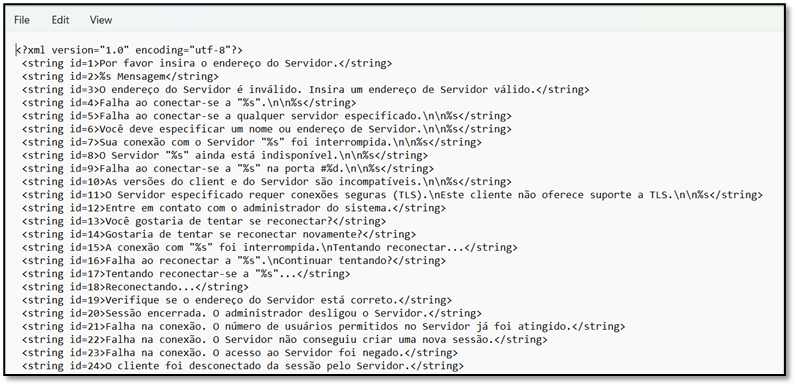Image resolution: width=797 pixels, height=387 pixels.
Task: Place cursor in string id=5 line
Action: [x=267, y=116]
